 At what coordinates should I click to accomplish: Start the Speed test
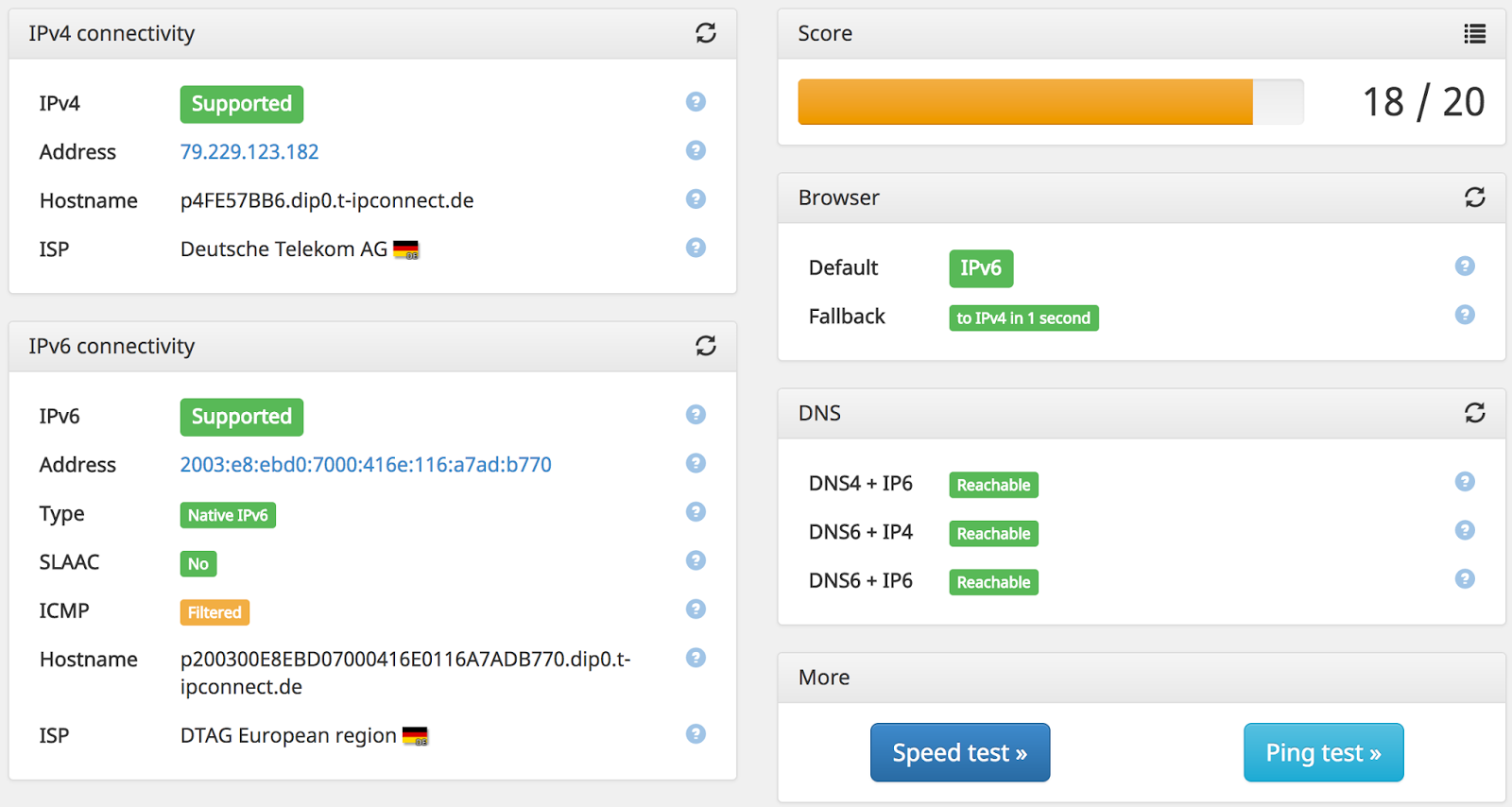coord(959,752)
